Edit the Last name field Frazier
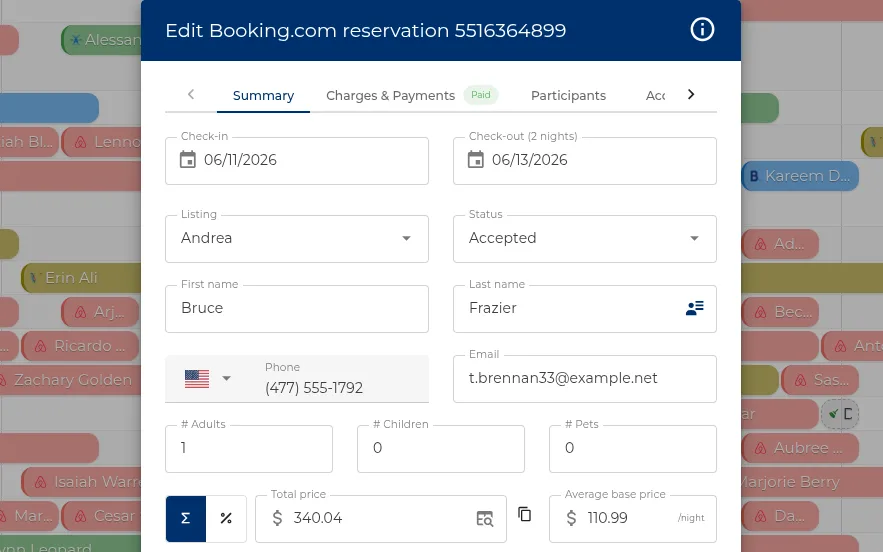883x552 pixels. pos(585,309)
